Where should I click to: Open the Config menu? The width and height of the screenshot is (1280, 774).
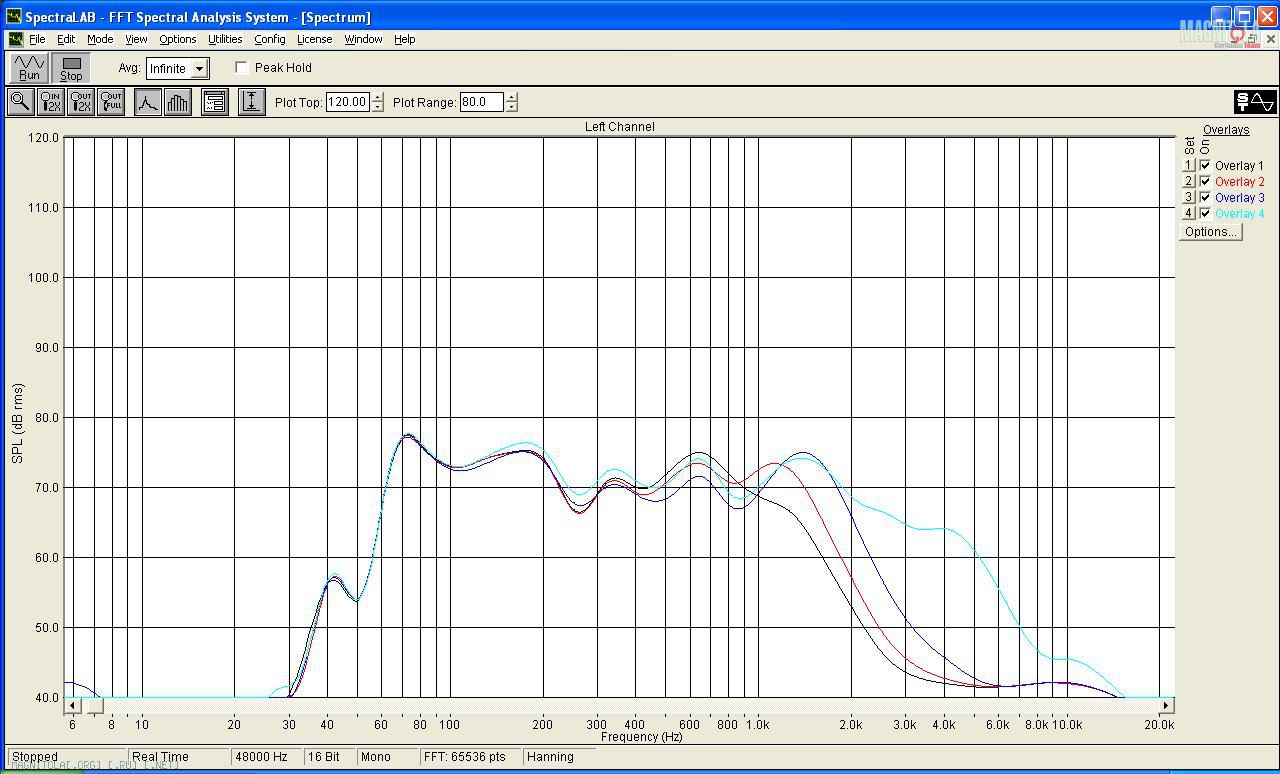[x=270, y=39]
